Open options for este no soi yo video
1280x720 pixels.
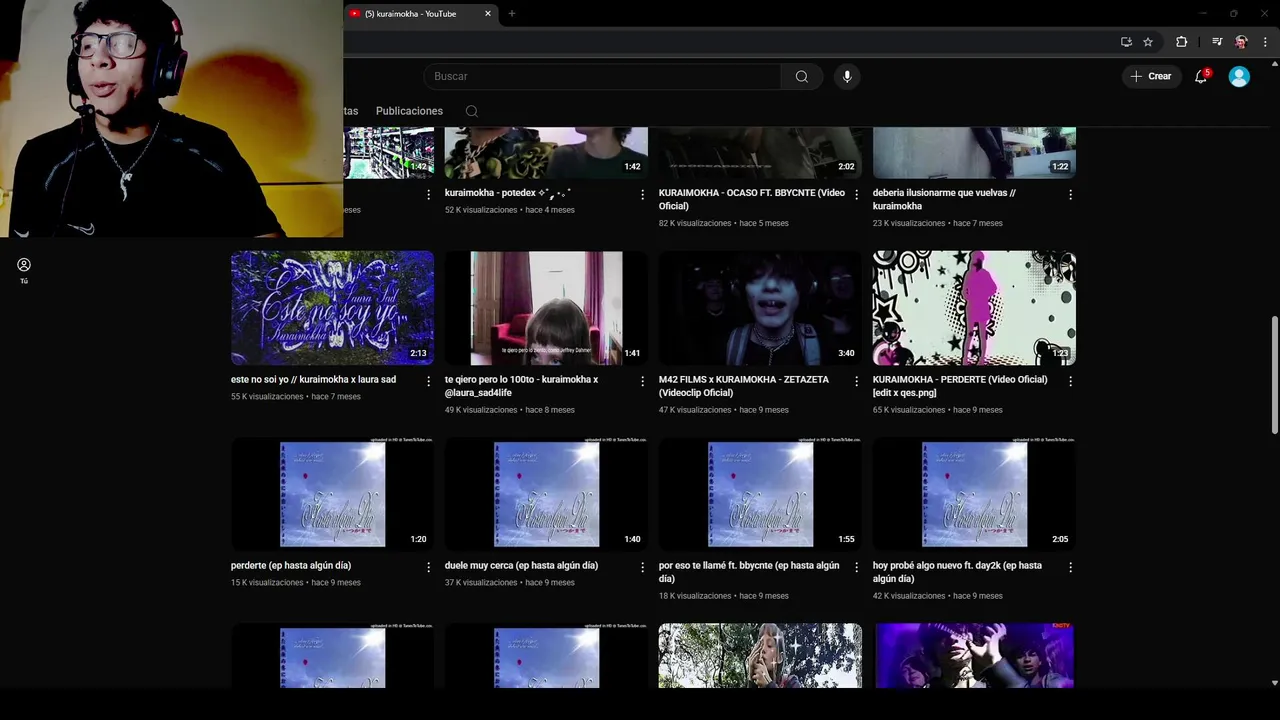click(x=429, y=381)
